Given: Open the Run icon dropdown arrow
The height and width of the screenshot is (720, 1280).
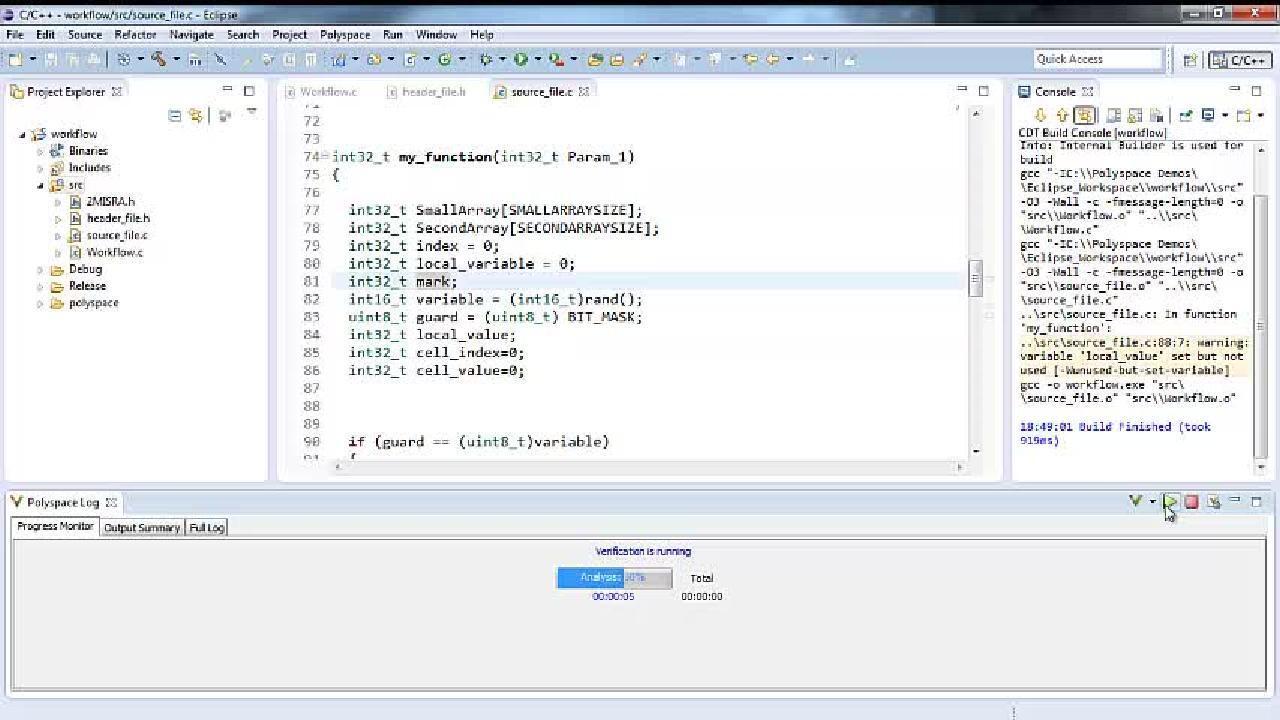Looking at the screenshot, I should tap(537, 60).
